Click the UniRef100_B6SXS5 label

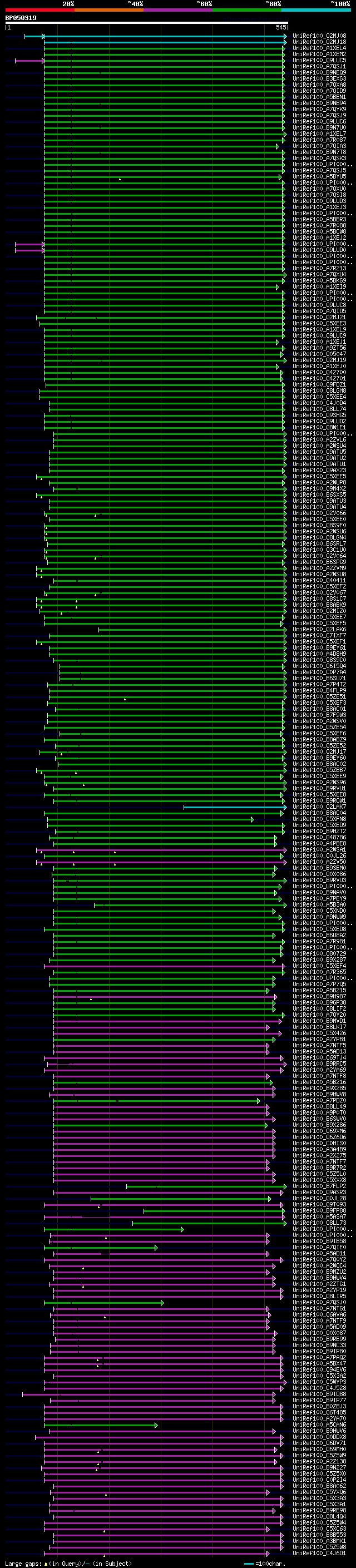[319, 495]
